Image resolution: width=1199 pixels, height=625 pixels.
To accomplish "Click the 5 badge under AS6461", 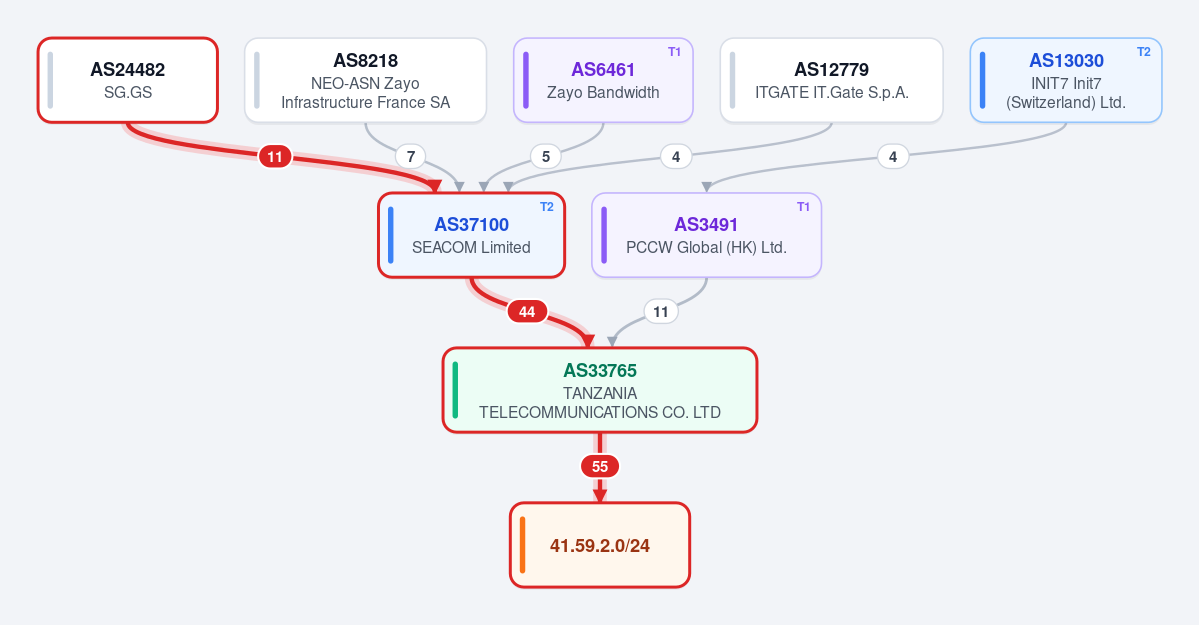I will (546, 157).
